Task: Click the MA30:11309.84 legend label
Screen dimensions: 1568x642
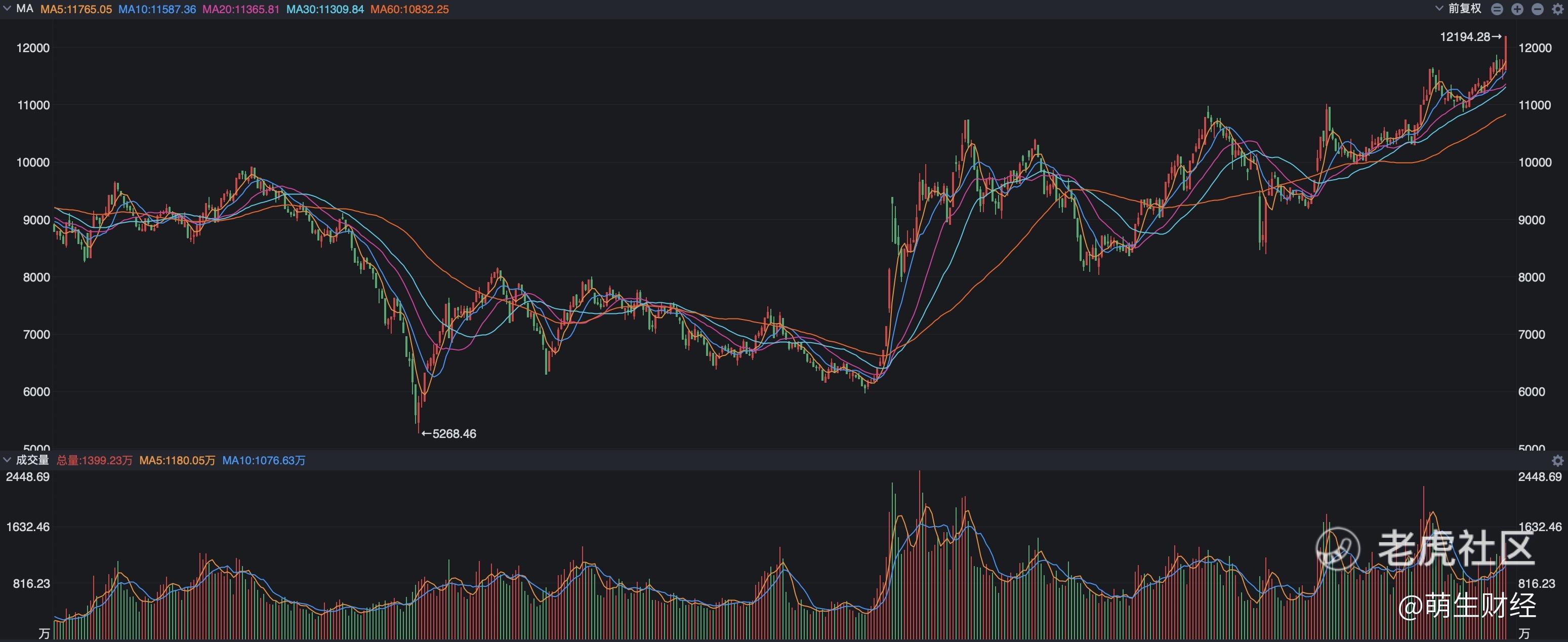Action: (325, 10)
